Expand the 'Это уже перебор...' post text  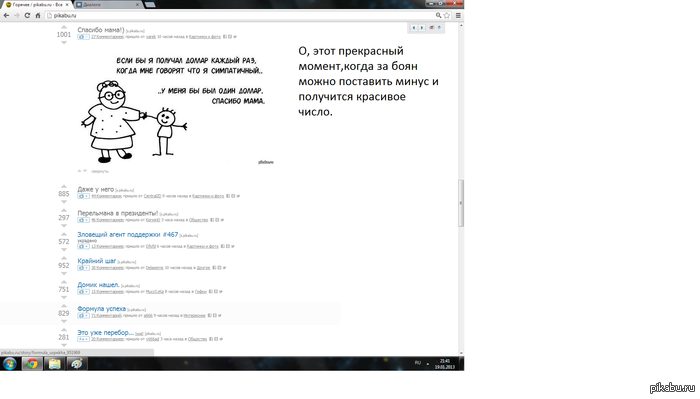coord(83,339)
